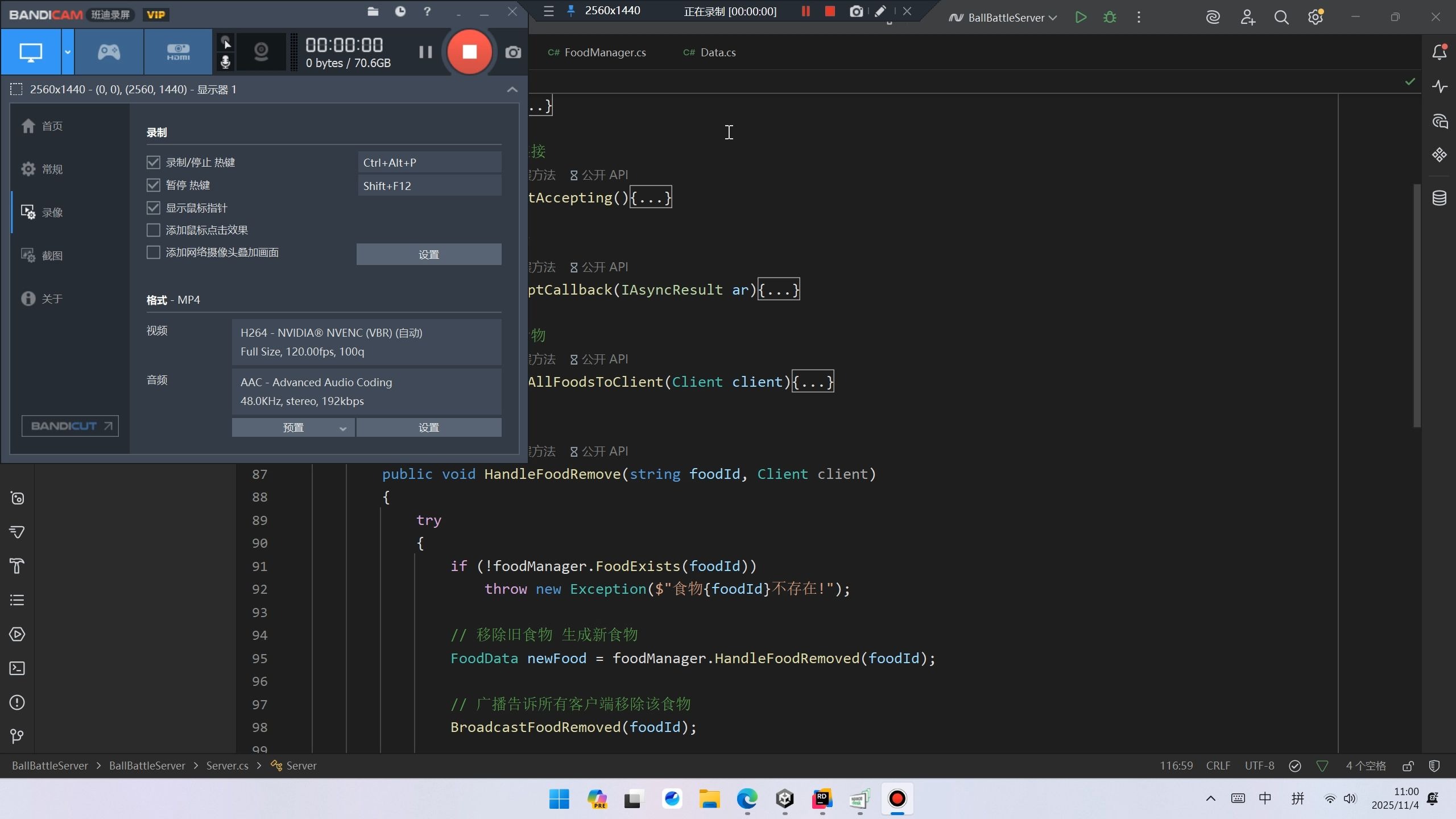Image resolution: width=1456 pixels, height=819 pixels.
Task: Open database tool window icon
Action: pos(1440,198)
